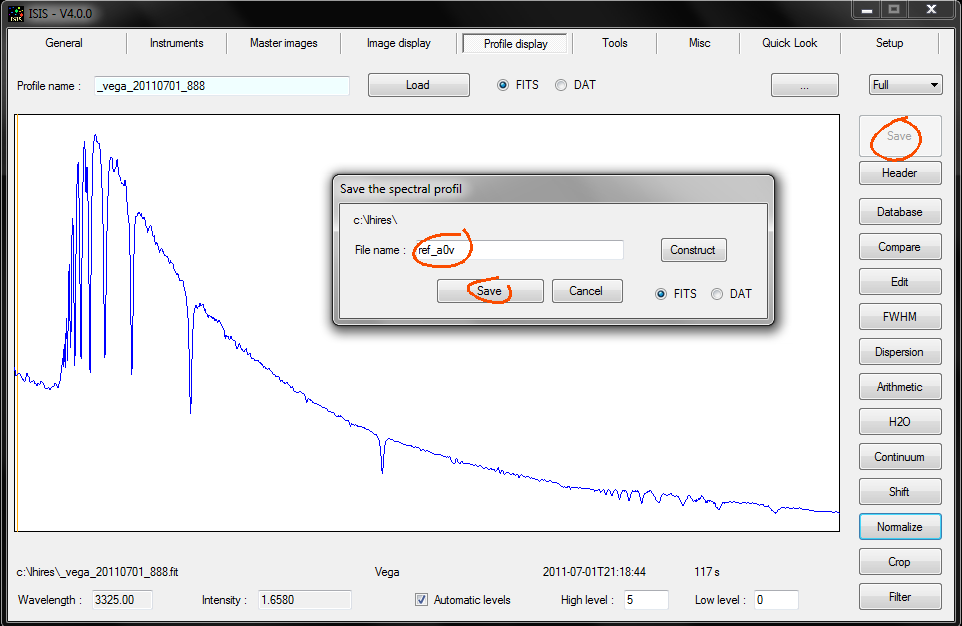Select DAT format in save dialog
This screenshot has width=962, height=626.
717,294
